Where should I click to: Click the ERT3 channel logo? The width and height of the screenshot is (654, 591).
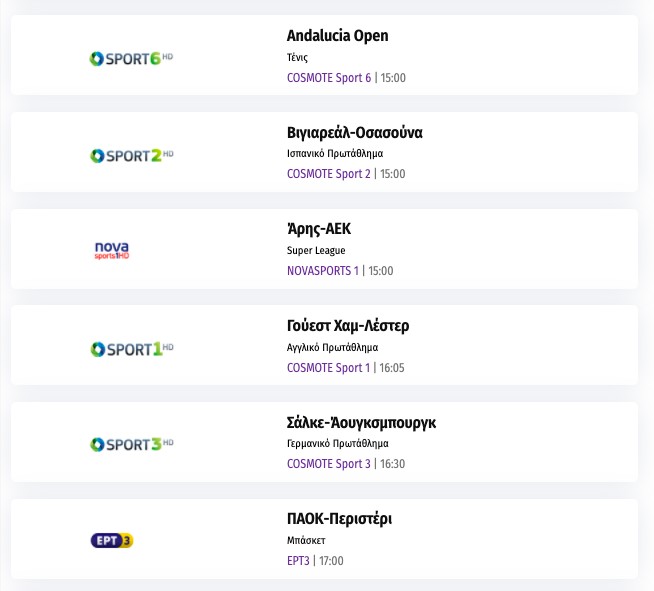point(112,541)
